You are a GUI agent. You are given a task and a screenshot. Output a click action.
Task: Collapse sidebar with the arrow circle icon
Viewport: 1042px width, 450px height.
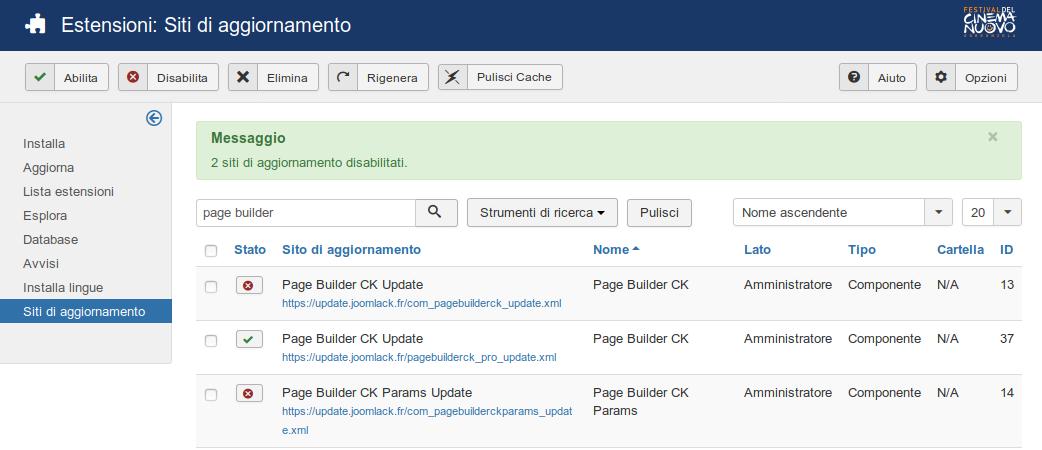(x=154, y=118)
